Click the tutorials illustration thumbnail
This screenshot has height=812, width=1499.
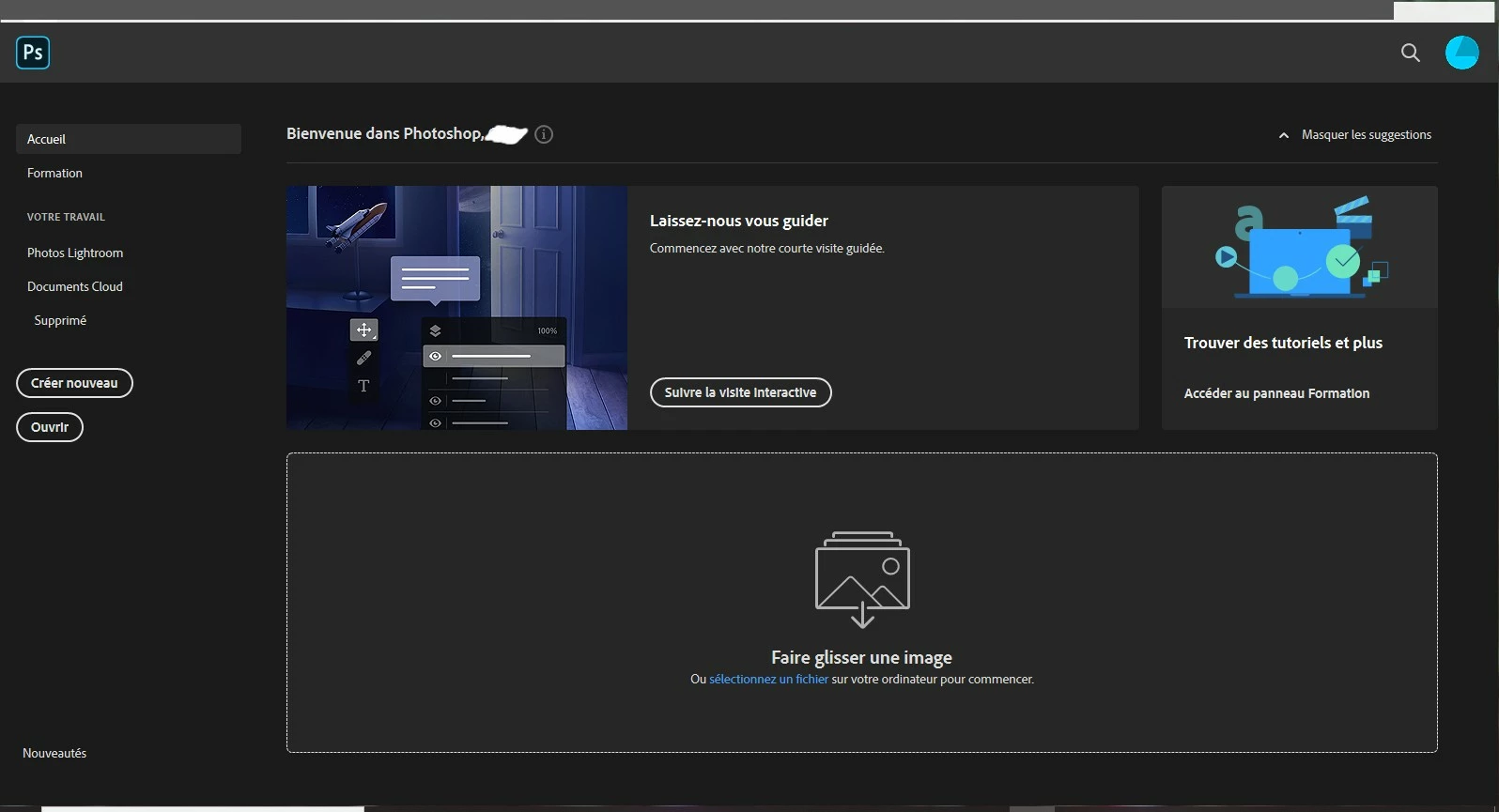pyautogui.click(x=1300, y=247)
